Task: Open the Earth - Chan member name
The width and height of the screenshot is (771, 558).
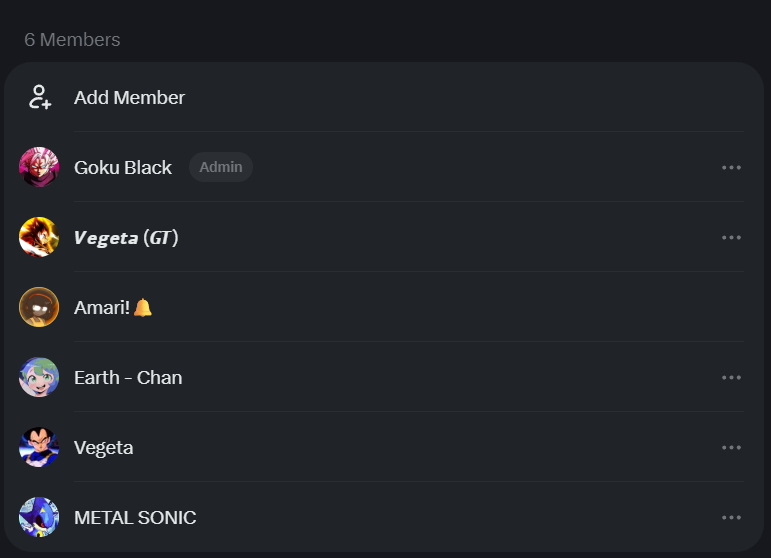Action: [128, 378]
